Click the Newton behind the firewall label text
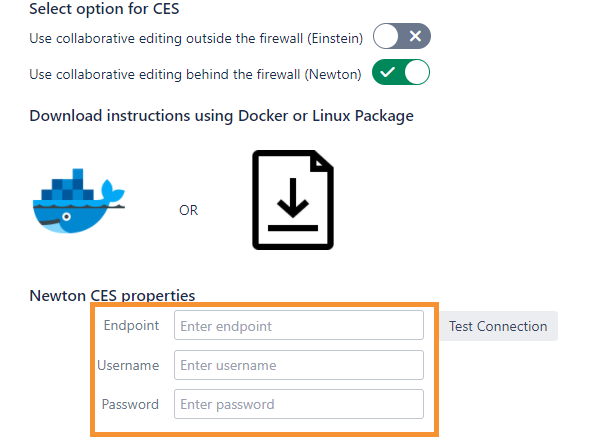 pos(195,74)
